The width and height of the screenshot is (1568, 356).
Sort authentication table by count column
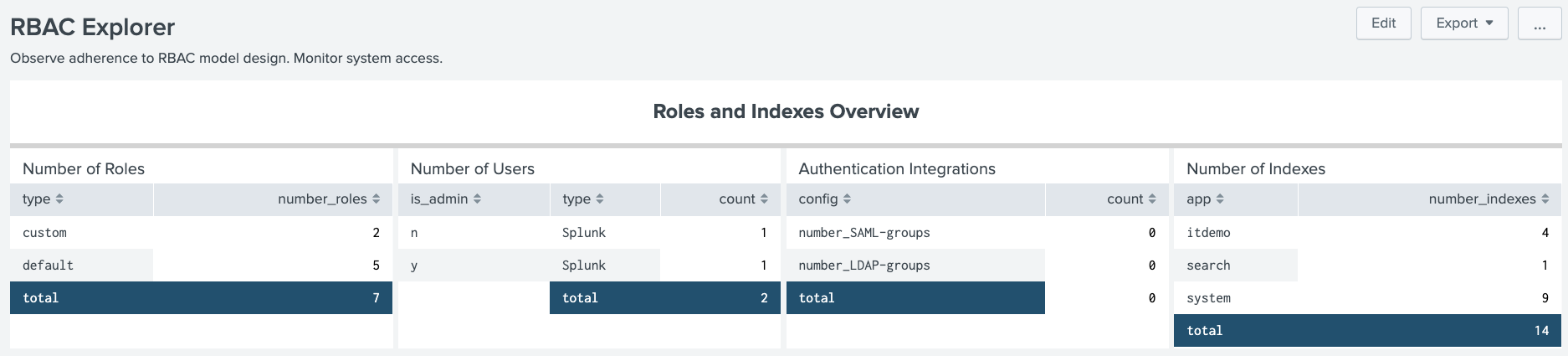click(1107, 199)
